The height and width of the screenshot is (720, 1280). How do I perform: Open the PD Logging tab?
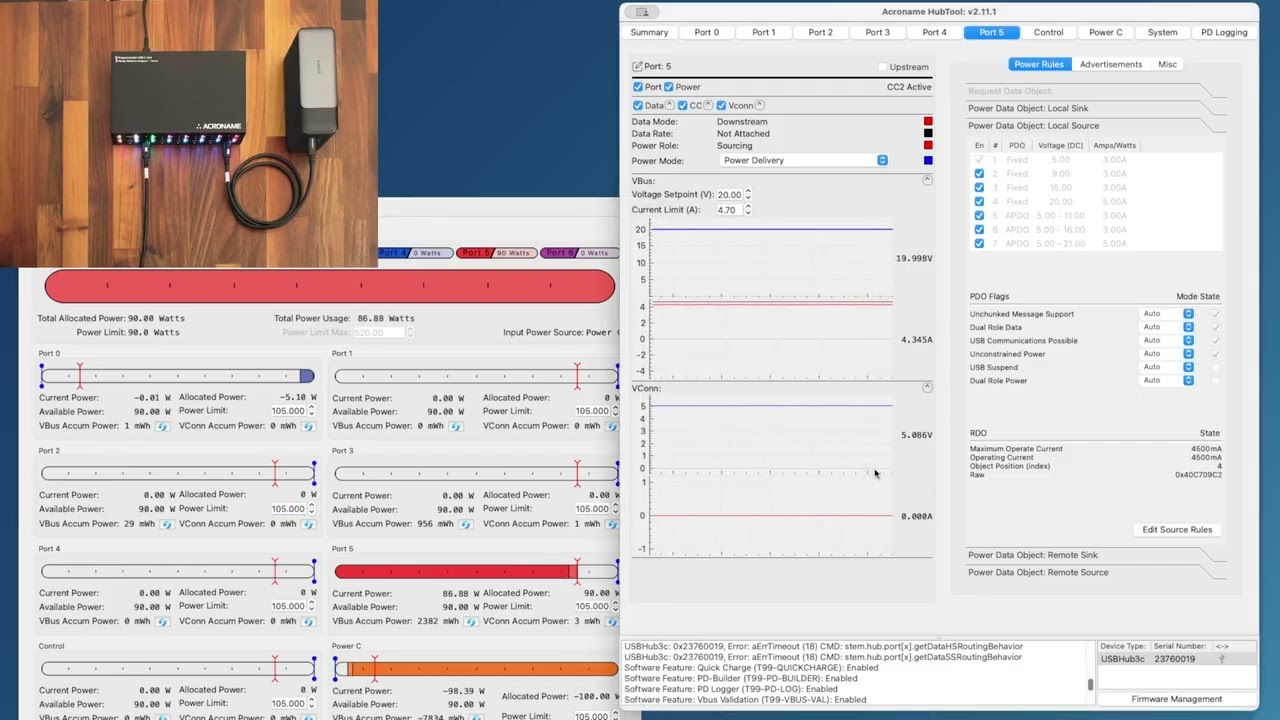tap(1224, 32)
